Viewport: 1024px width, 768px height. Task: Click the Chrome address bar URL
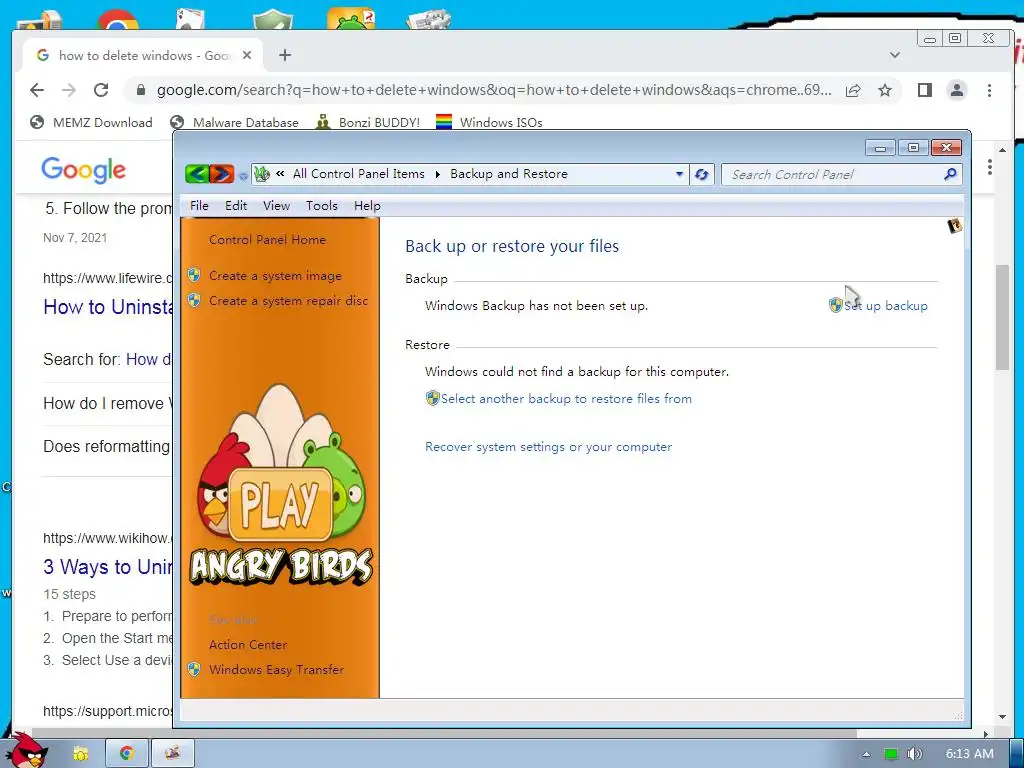coord(494,90)
